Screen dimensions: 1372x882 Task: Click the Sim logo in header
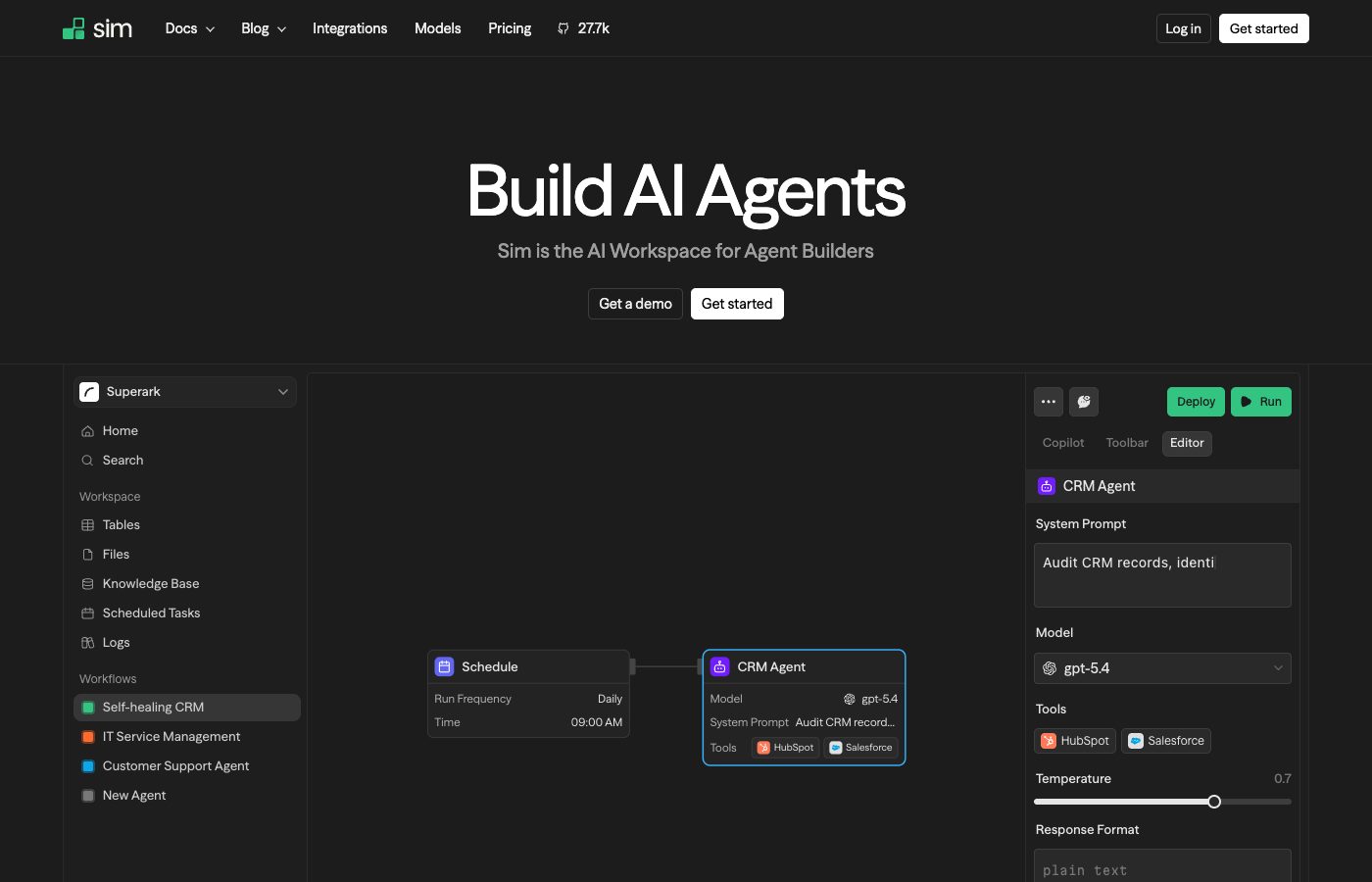[97, 28]
